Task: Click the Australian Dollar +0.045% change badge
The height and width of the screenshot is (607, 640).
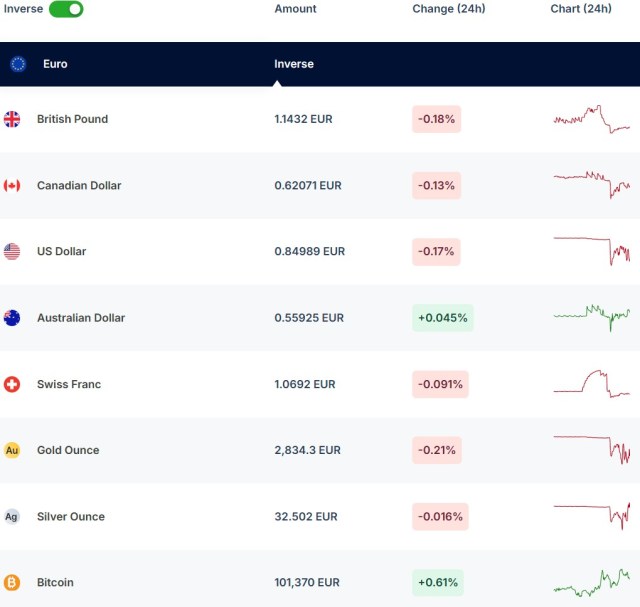Action: [x=441, y=318]
